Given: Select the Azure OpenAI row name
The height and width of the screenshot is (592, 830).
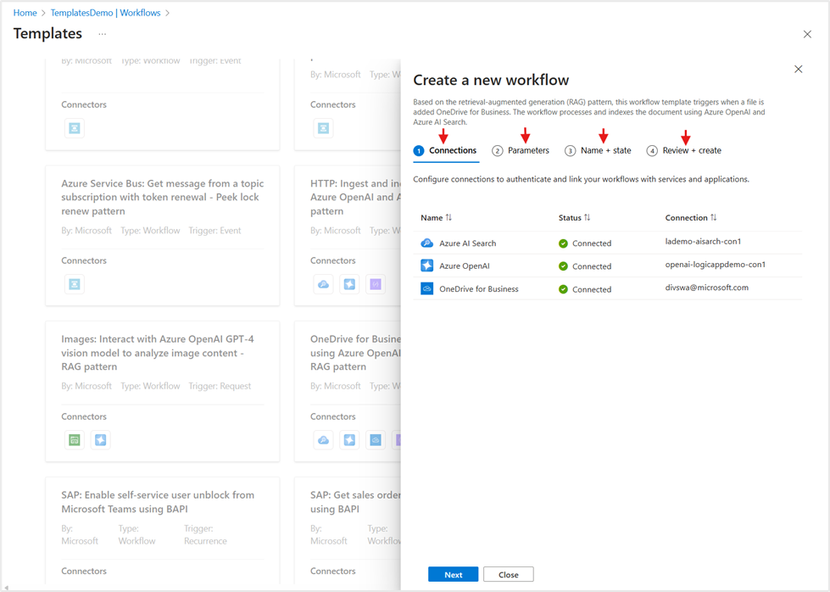Looking at the screenshot, I should (464, 266).
